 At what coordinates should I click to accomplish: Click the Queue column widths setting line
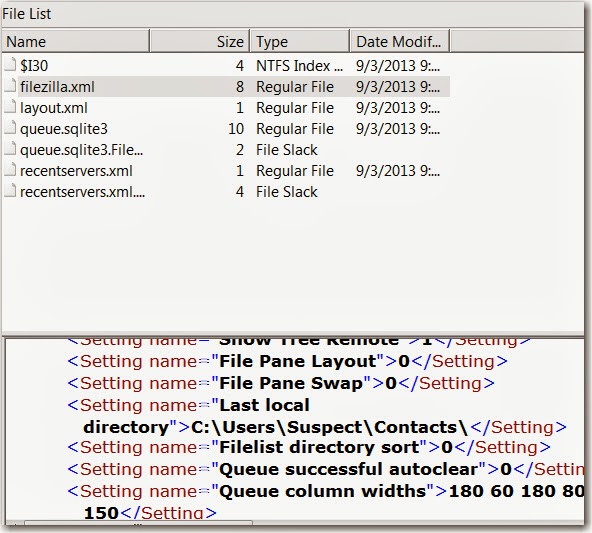tap(326, 502)
